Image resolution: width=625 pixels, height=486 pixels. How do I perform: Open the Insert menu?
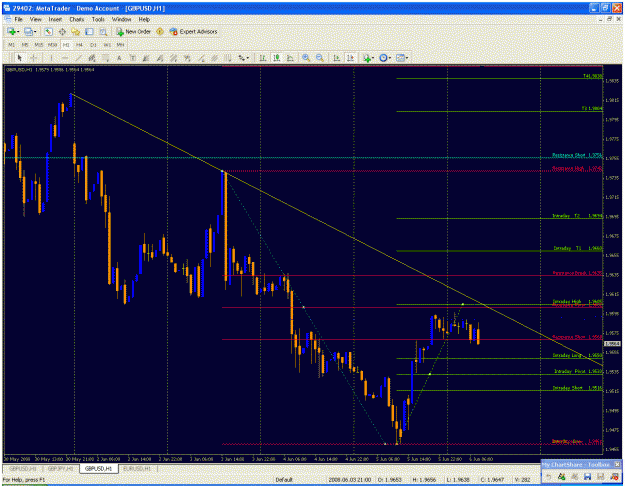55,19
